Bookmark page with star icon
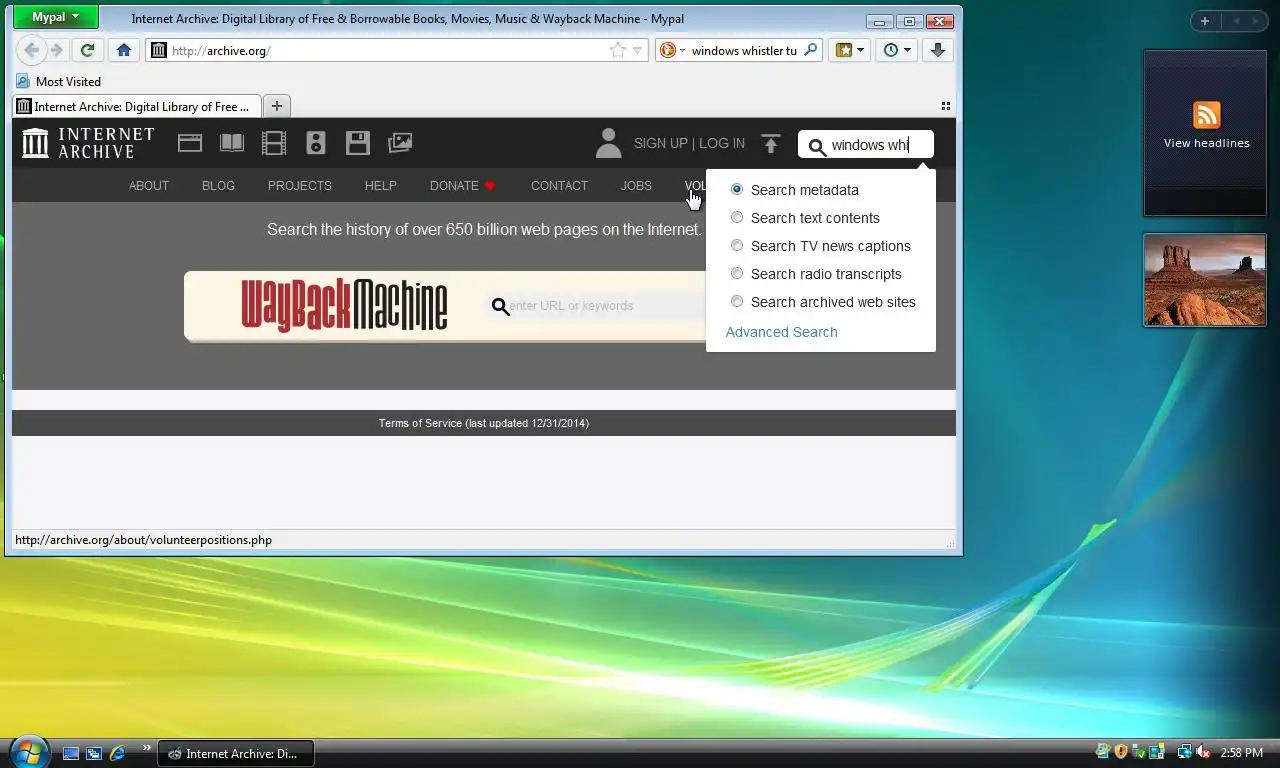Image resolution: width=1280 pixels, height=768 pixels. click(x=618, y=50)
